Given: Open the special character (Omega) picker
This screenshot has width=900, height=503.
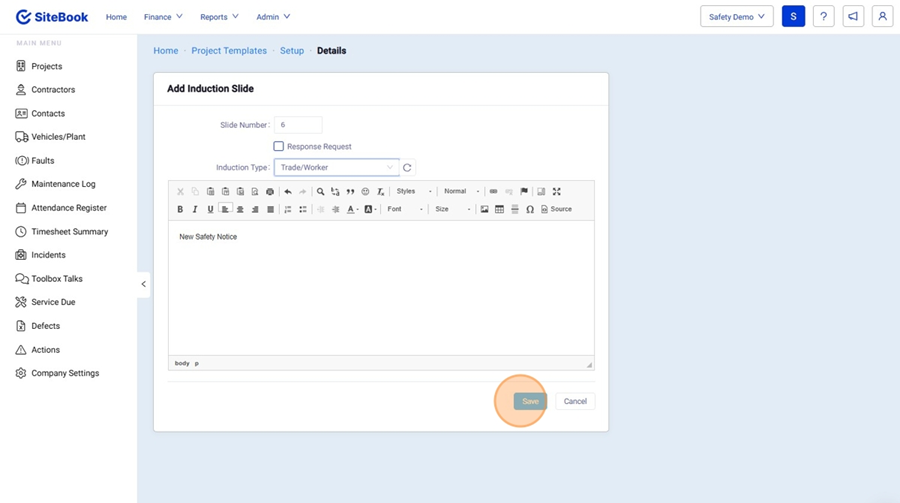Looking at the screenshot, I should click(x=530, y=210).
